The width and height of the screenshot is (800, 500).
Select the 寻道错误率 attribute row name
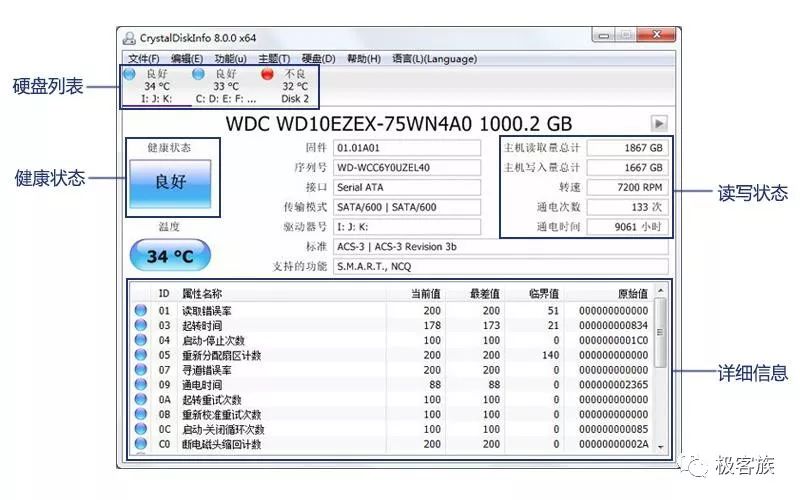(x=207, y=370)
